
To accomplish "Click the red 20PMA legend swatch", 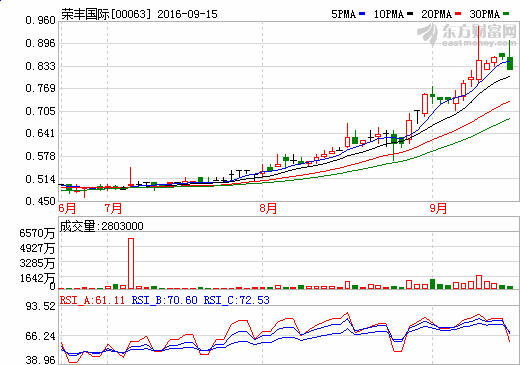I will coord(458,14).
